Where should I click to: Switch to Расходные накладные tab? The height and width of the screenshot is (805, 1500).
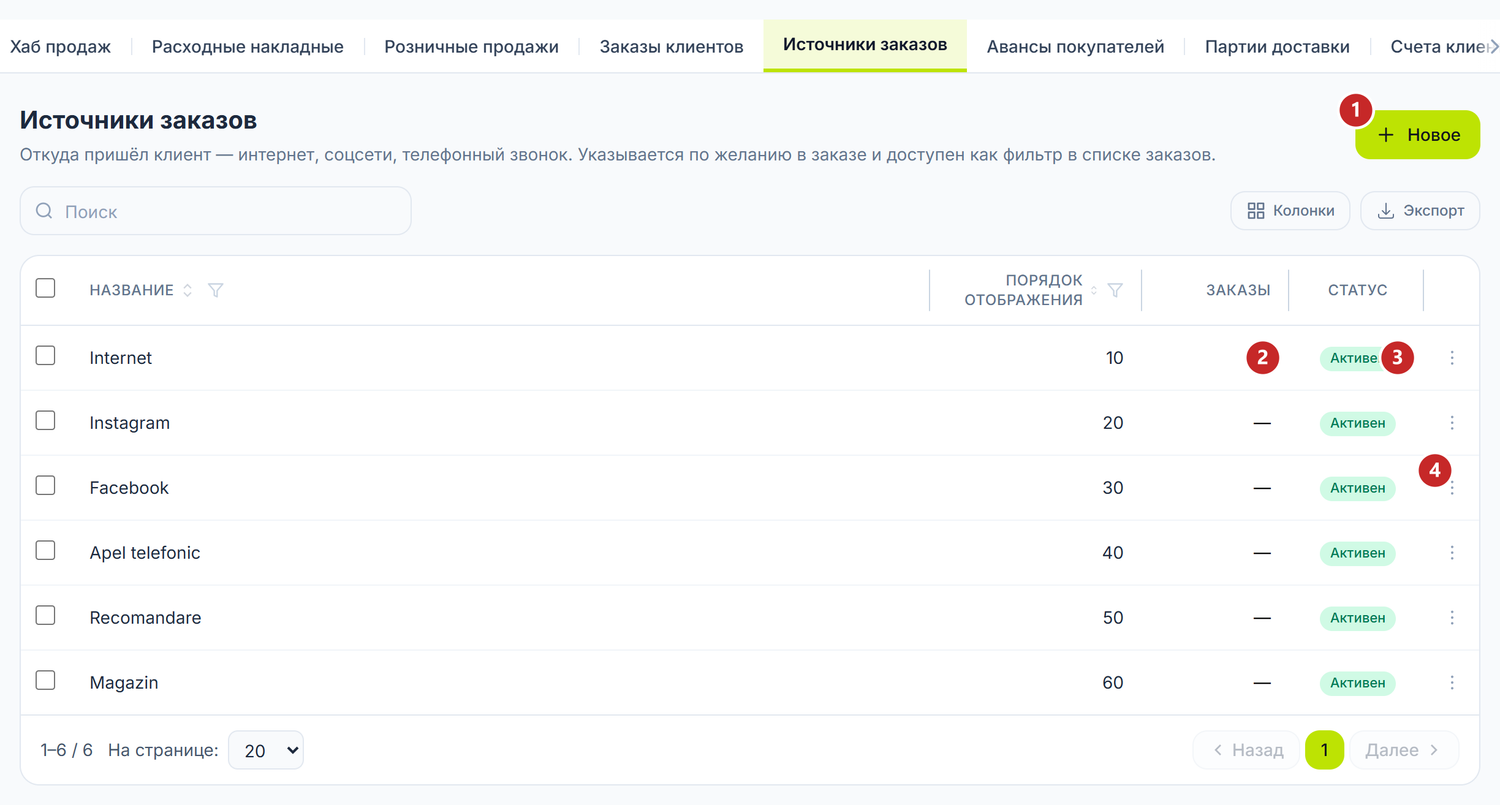point(247,47)
